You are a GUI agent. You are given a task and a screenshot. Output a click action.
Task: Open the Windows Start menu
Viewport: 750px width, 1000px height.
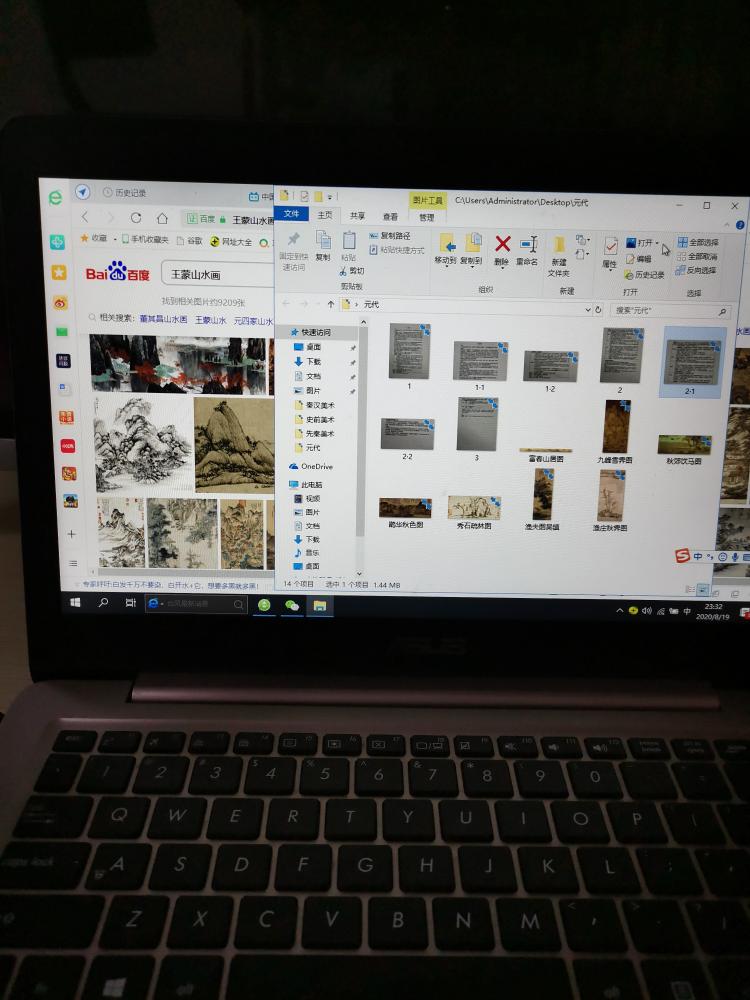pos(75,601)
